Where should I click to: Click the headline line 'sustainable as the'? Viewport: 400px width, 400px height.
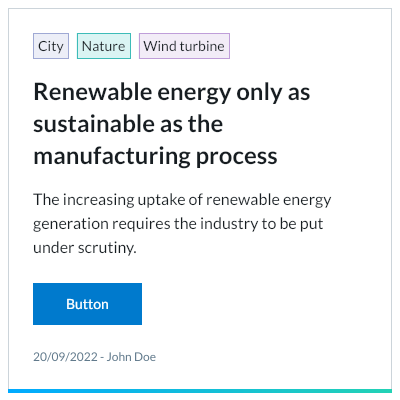(x=128, y=124)
